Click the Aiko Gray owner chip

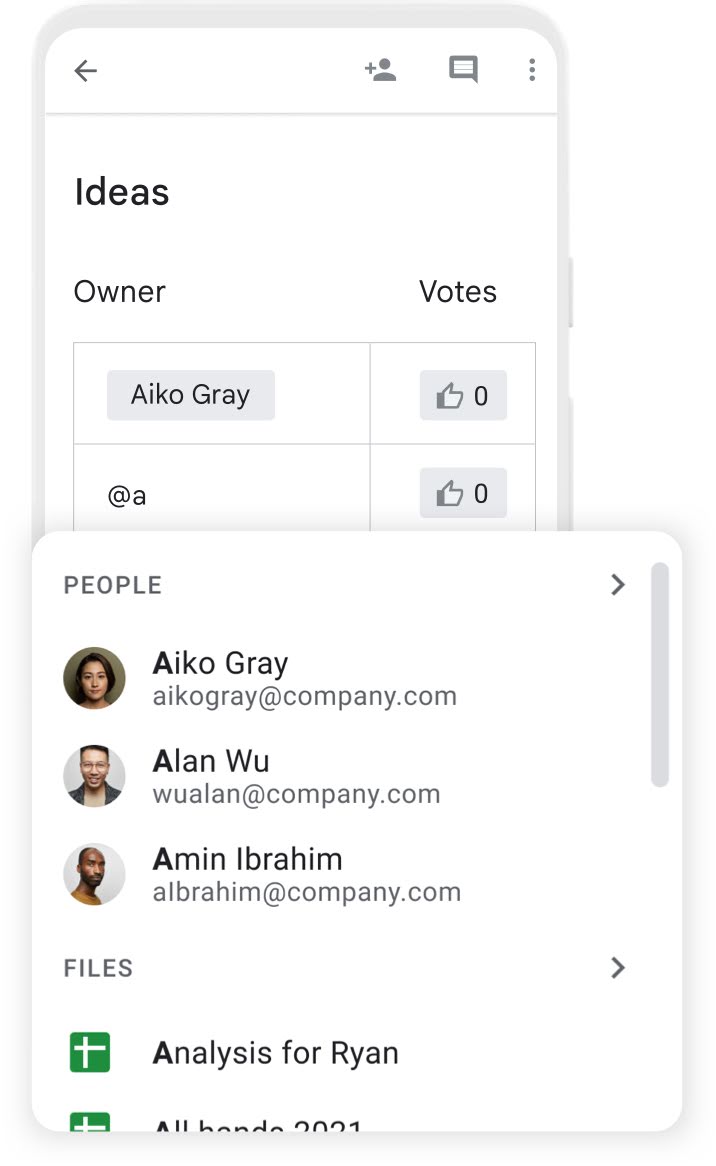click(x=190, y=395)
